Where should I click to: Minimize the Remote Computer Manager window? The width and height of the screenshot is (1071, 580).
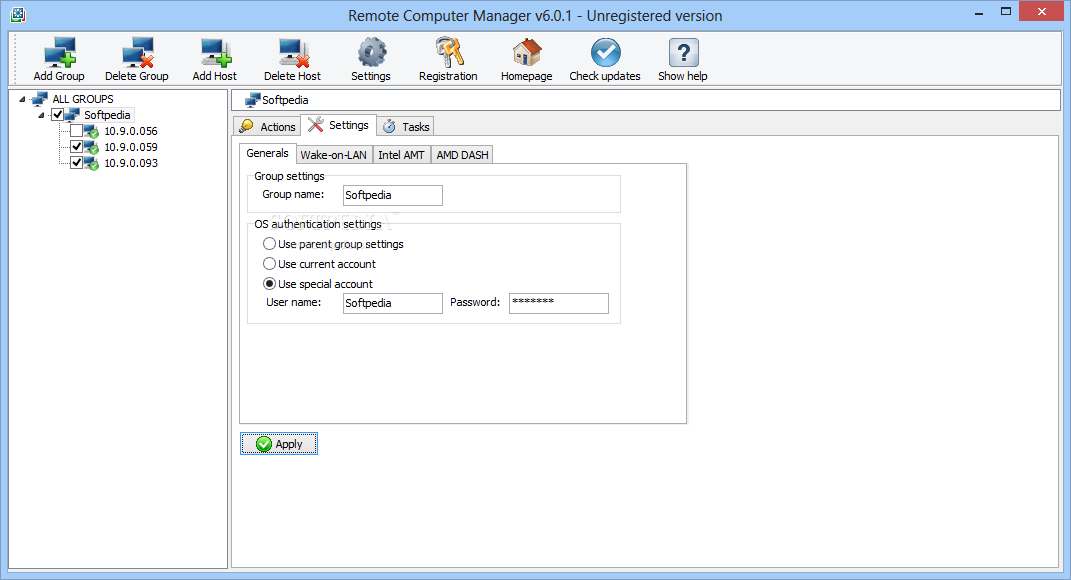(979, 12)
